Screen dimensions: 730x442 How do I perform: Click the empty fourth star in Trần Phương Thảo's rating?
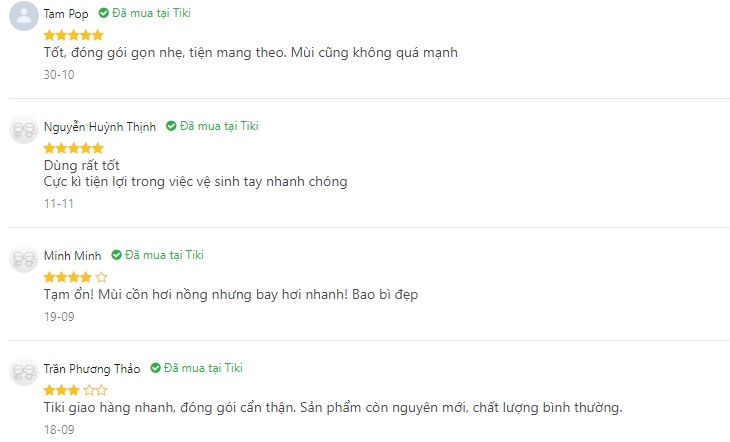pos(89,390)
